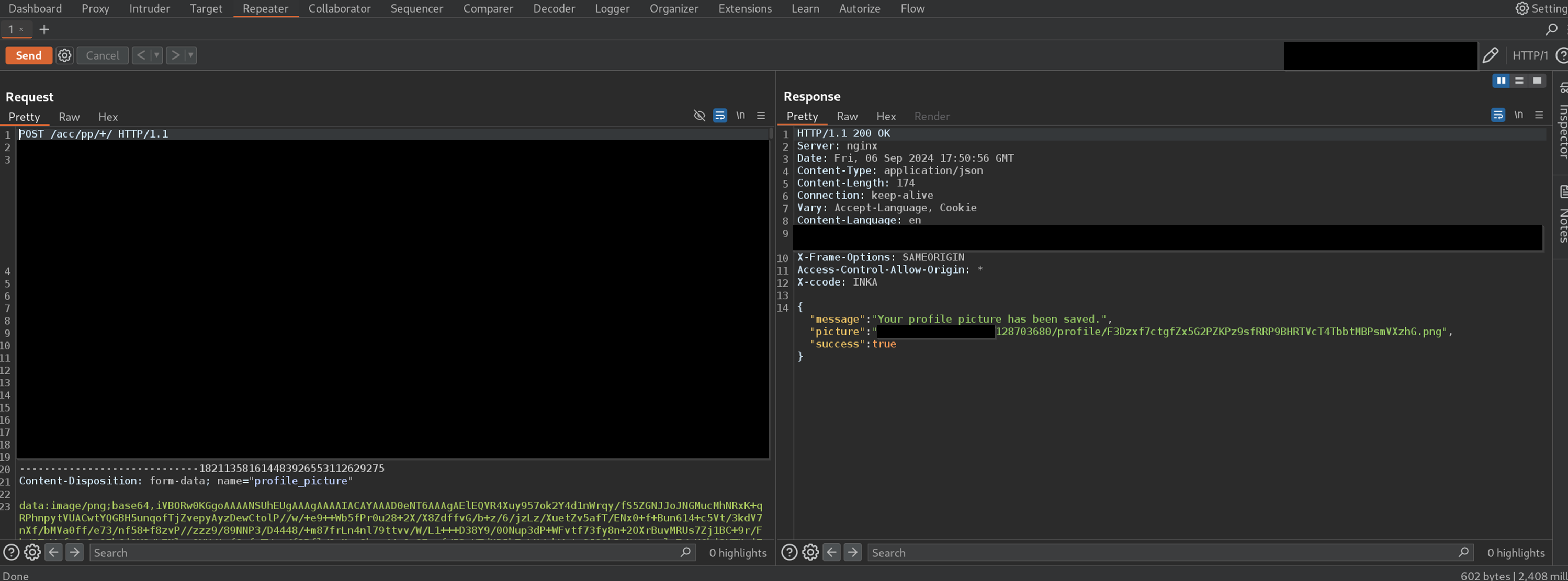Viewport: 1568px width, 581px height.
Task: Switch to combined tabbed layout
Action: [1537, 81]
